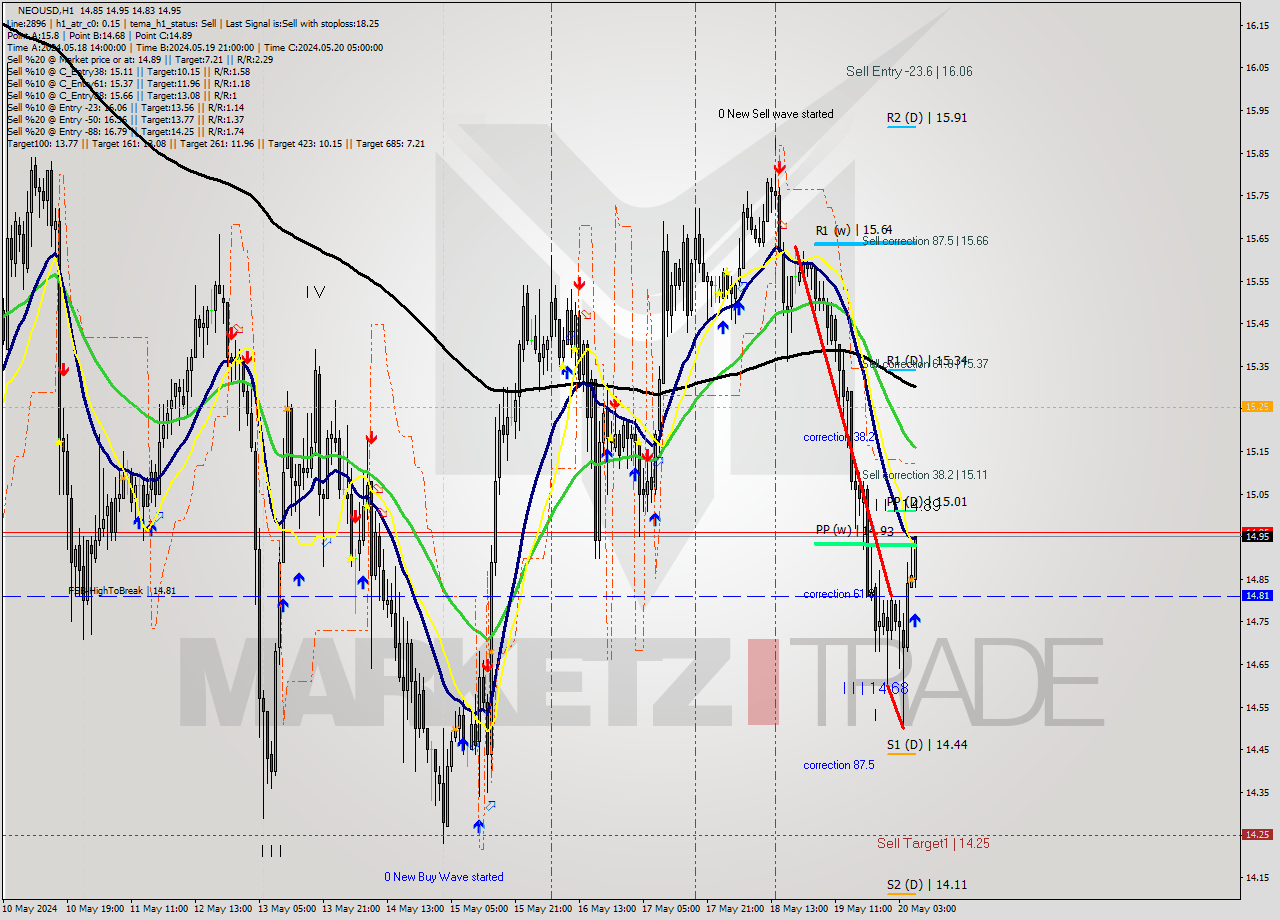Viewport: 1280px width, 920px height.
Task: Click the '13 May 21:00' time label
Action: (352, 909)
